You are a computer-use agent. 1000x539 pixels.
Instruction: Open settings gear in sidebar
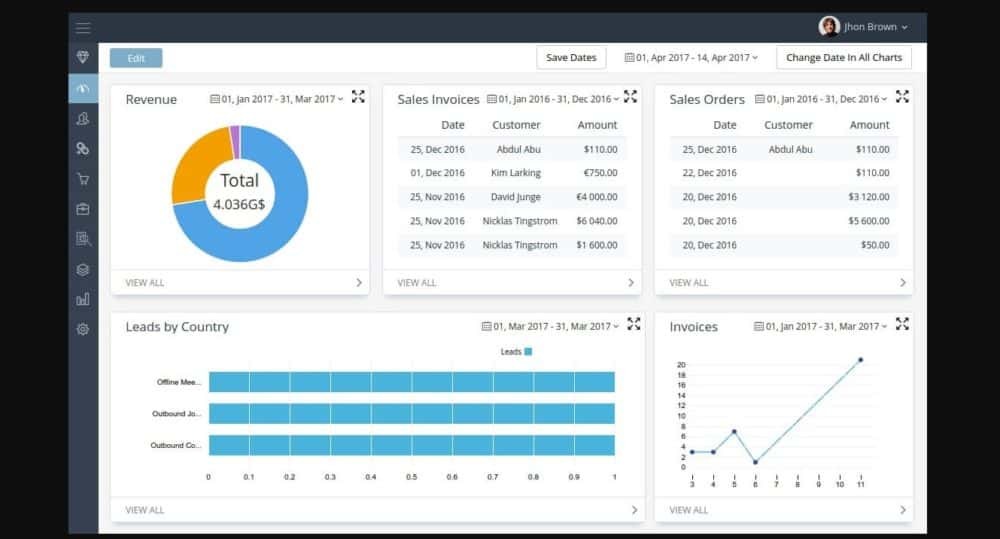point(83,329)
